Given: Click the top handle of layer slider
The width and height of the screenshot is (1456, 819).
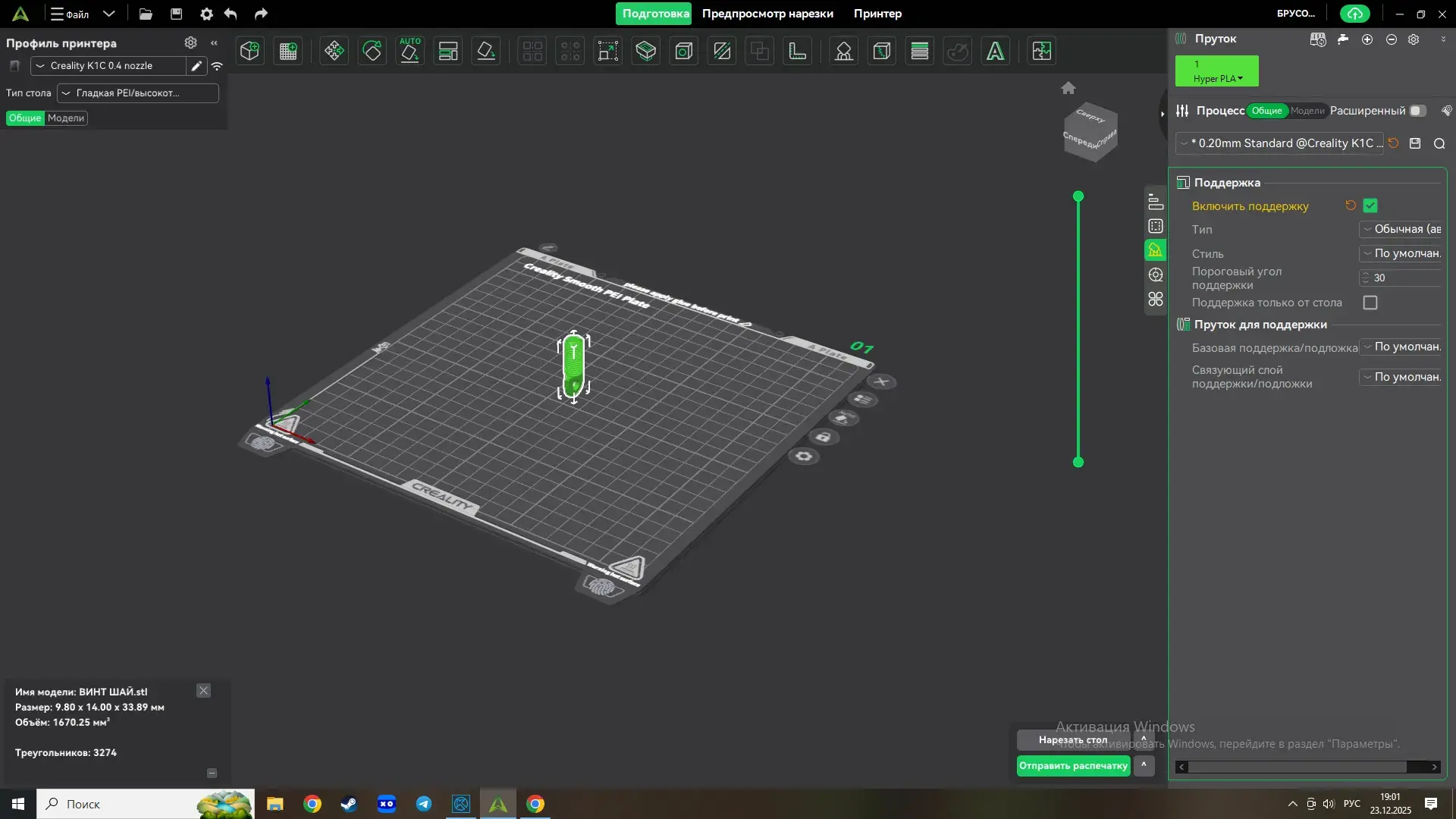Looking at the screenshot, I should [1078, 196].
